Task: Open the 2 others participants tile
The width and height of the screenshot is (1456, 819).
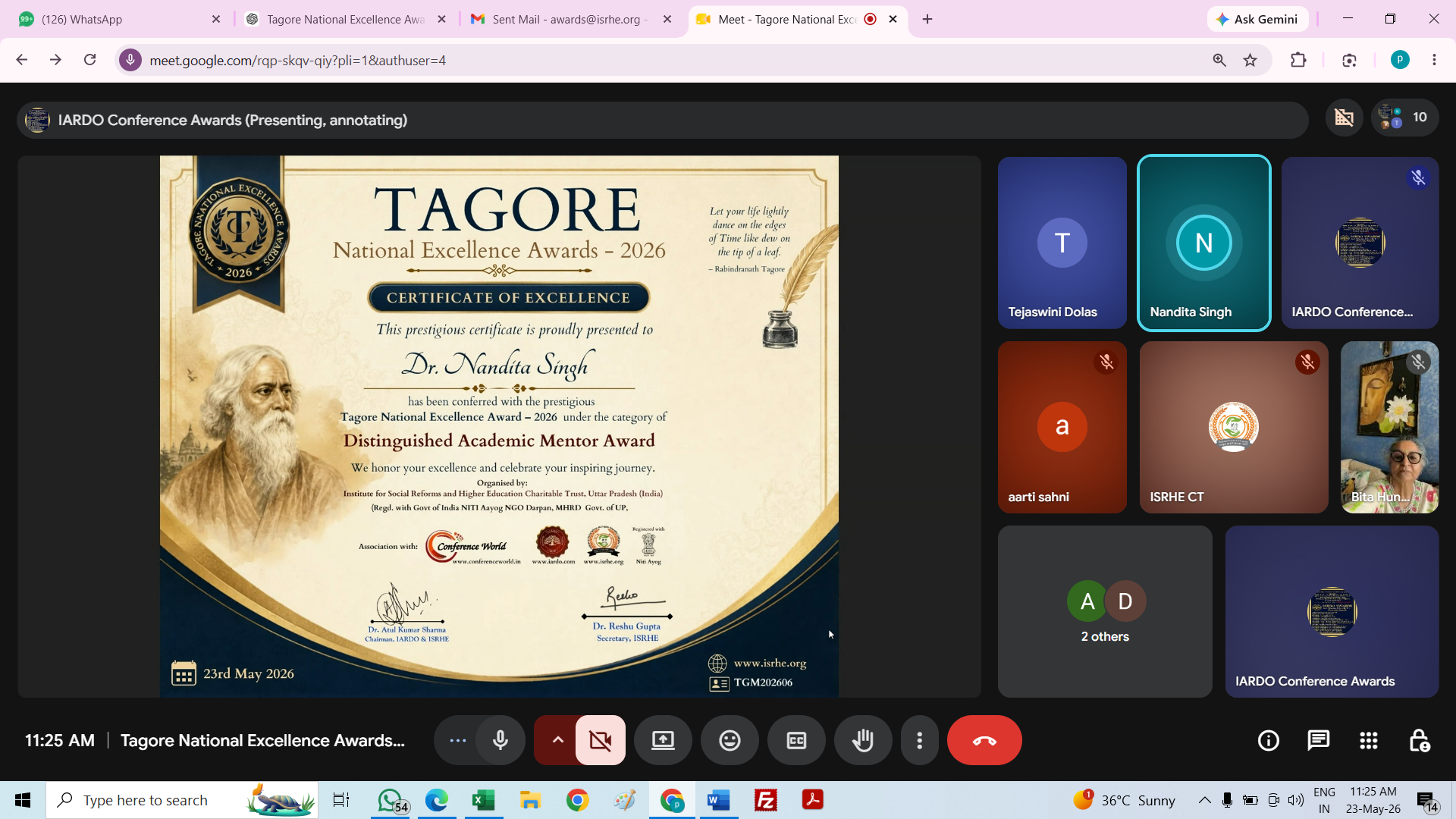Action: tap(1105, 611)
